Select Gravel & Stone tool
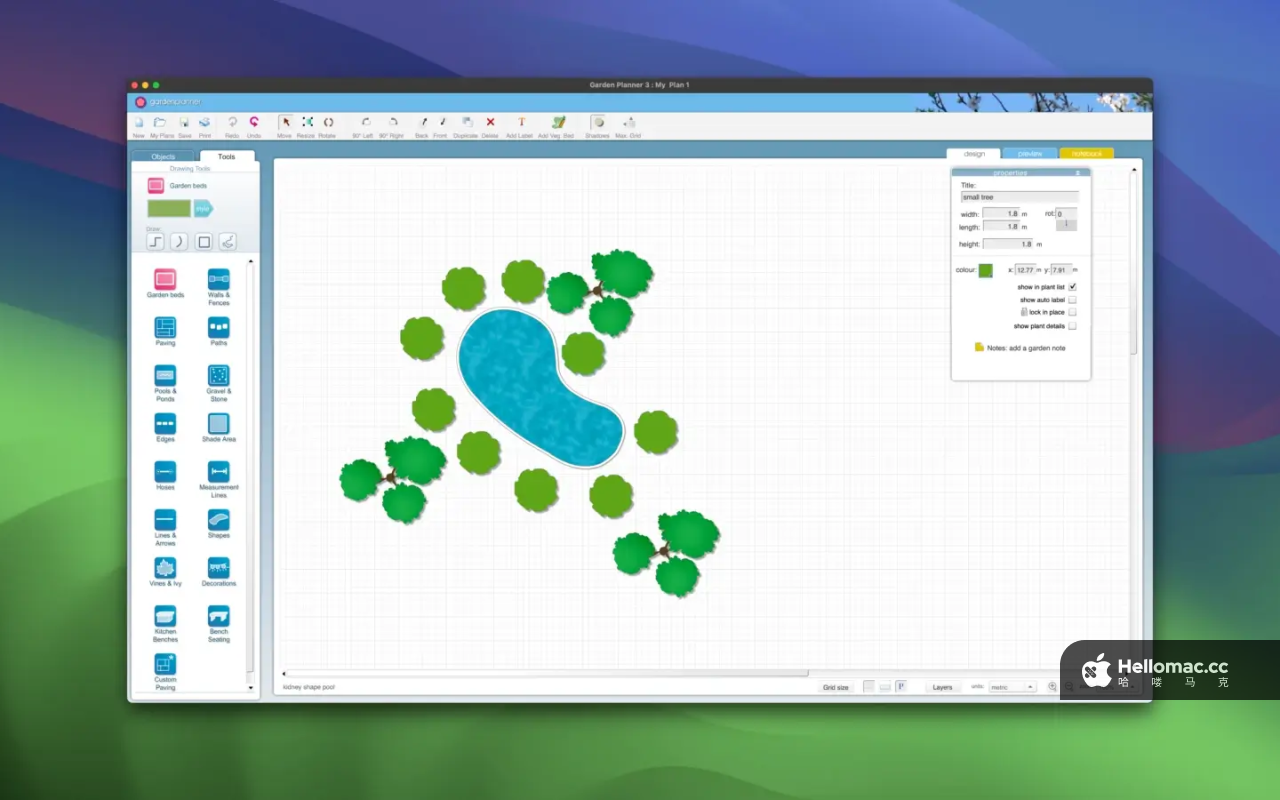Screen dimensions: 1280x800 point(218,376)
